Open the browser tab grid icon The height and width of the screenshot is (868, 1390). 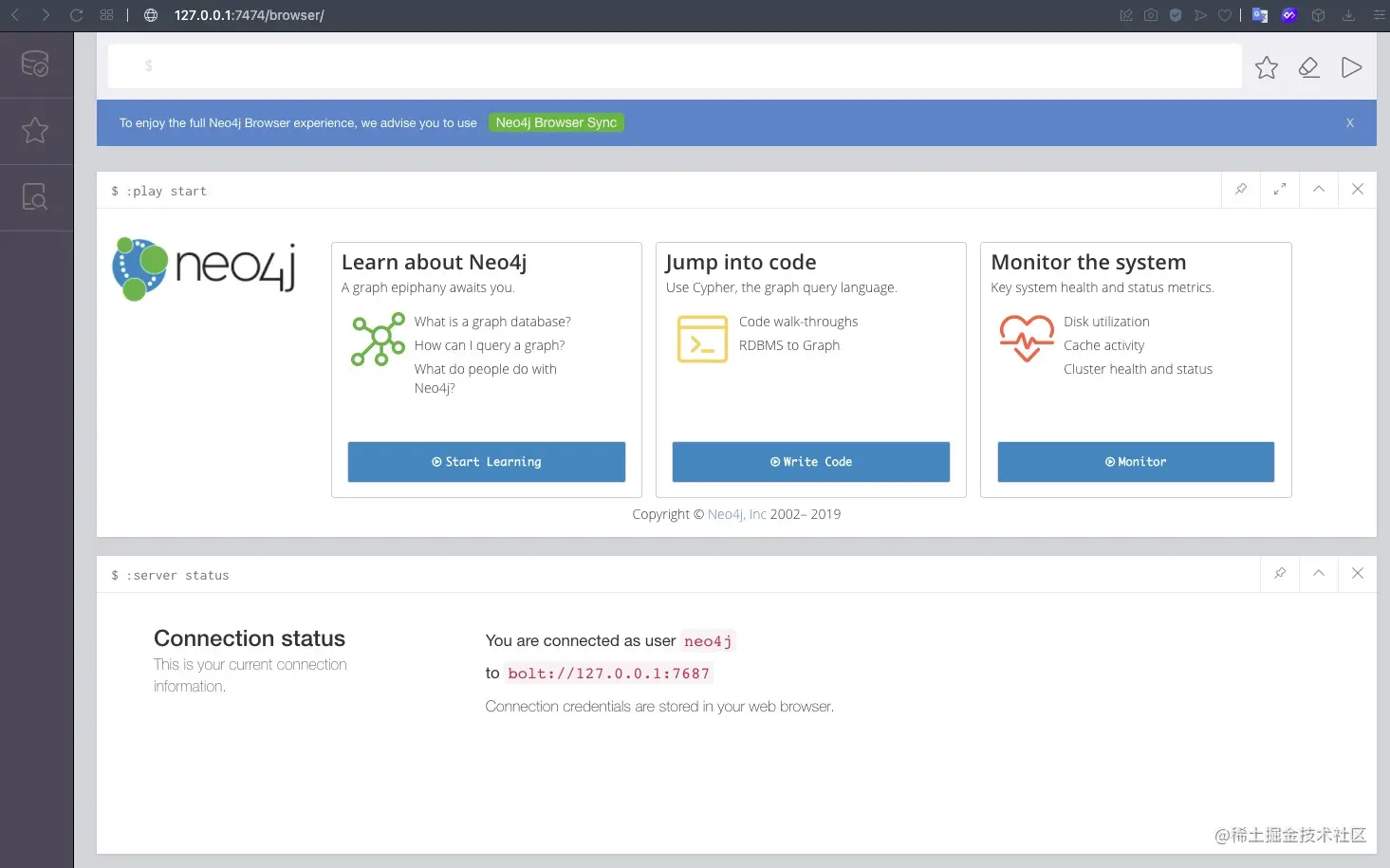pos(106,15)
